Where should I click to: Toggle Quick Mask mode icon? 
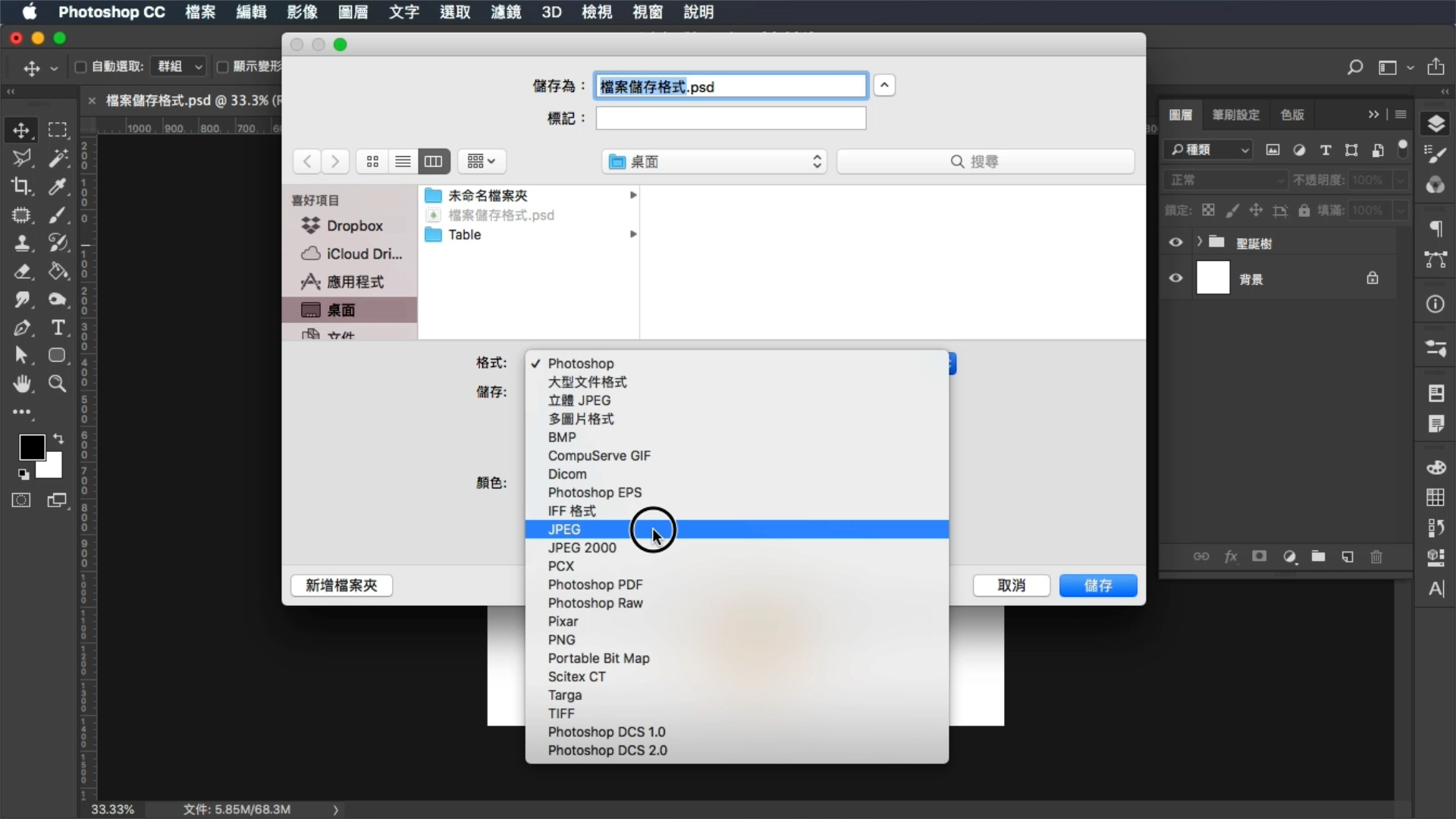[x=21, y=500]
